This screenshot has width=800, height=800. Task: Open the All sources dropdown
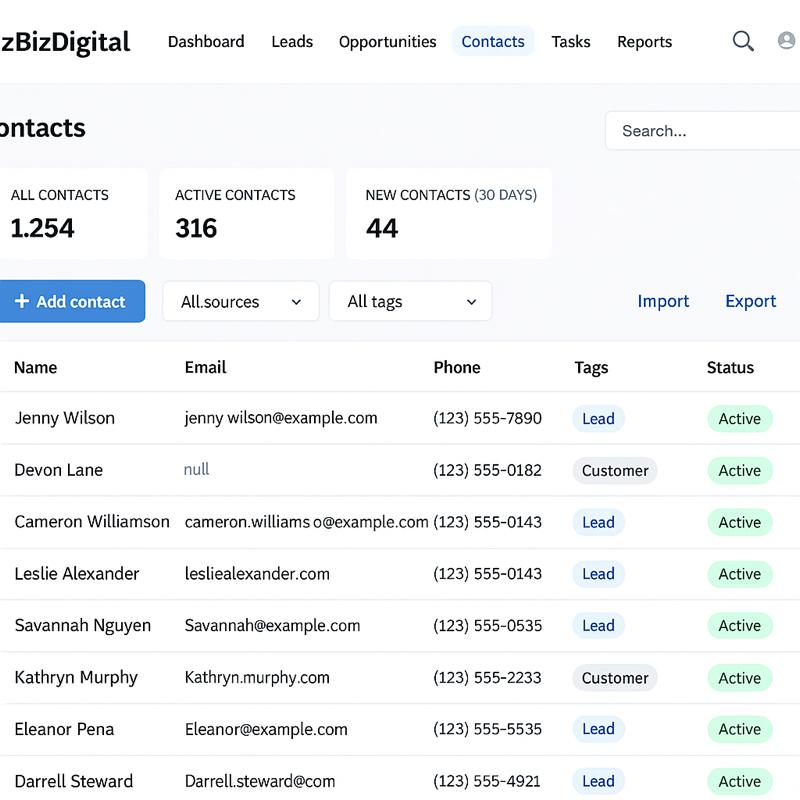tap(241, 301)
